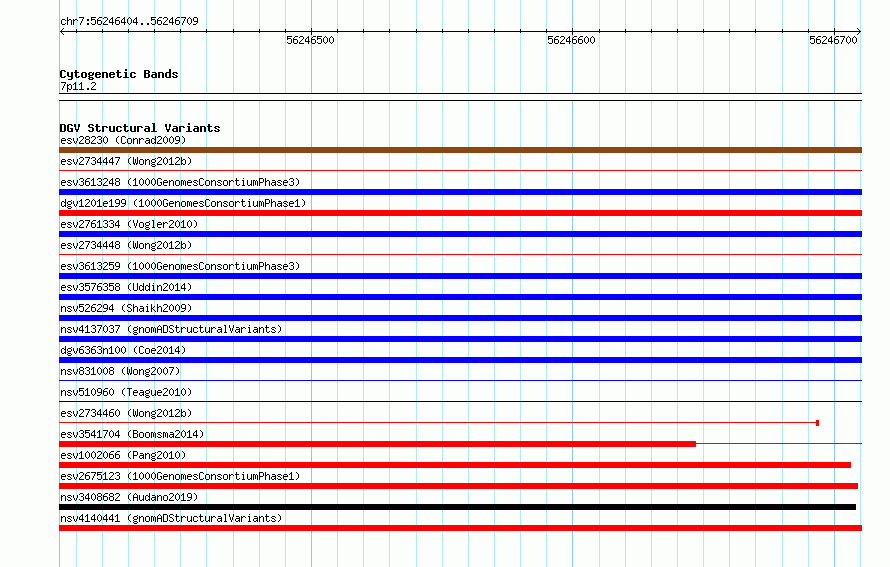Select the blue nsv4137037 variant bar

[x=460, y=339]
